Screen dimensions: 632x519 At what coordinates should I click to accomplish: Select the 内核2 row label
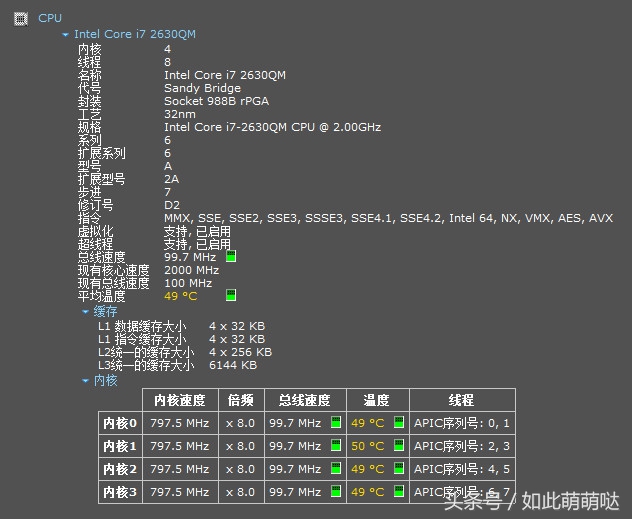click(120, 469)
